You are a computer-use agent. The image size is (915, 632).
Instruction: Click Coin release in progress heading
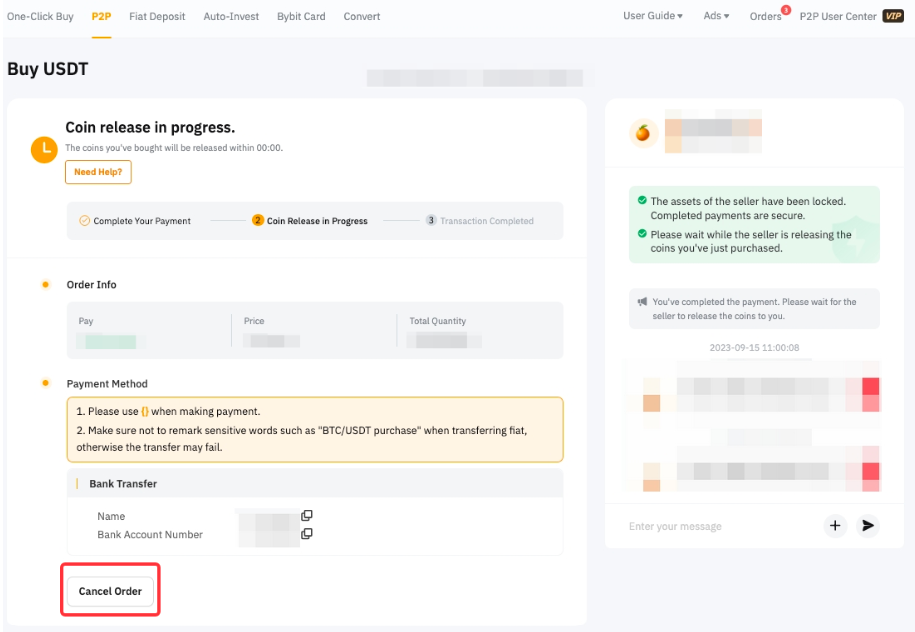coord(150,127)
